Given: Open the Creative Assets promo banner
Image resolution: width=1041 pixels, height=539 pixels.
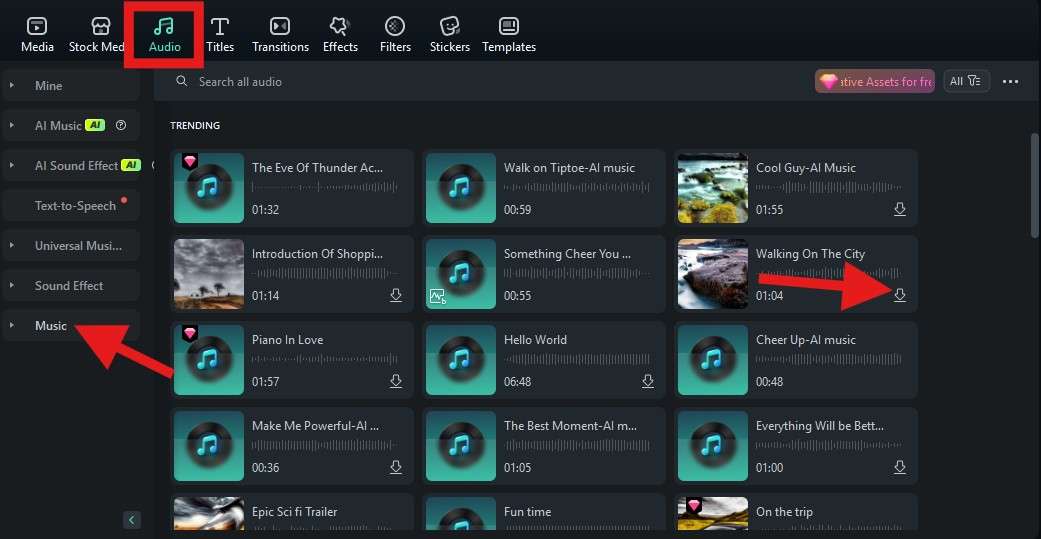Looking at the screenshot, I should (x=874, y=81).
